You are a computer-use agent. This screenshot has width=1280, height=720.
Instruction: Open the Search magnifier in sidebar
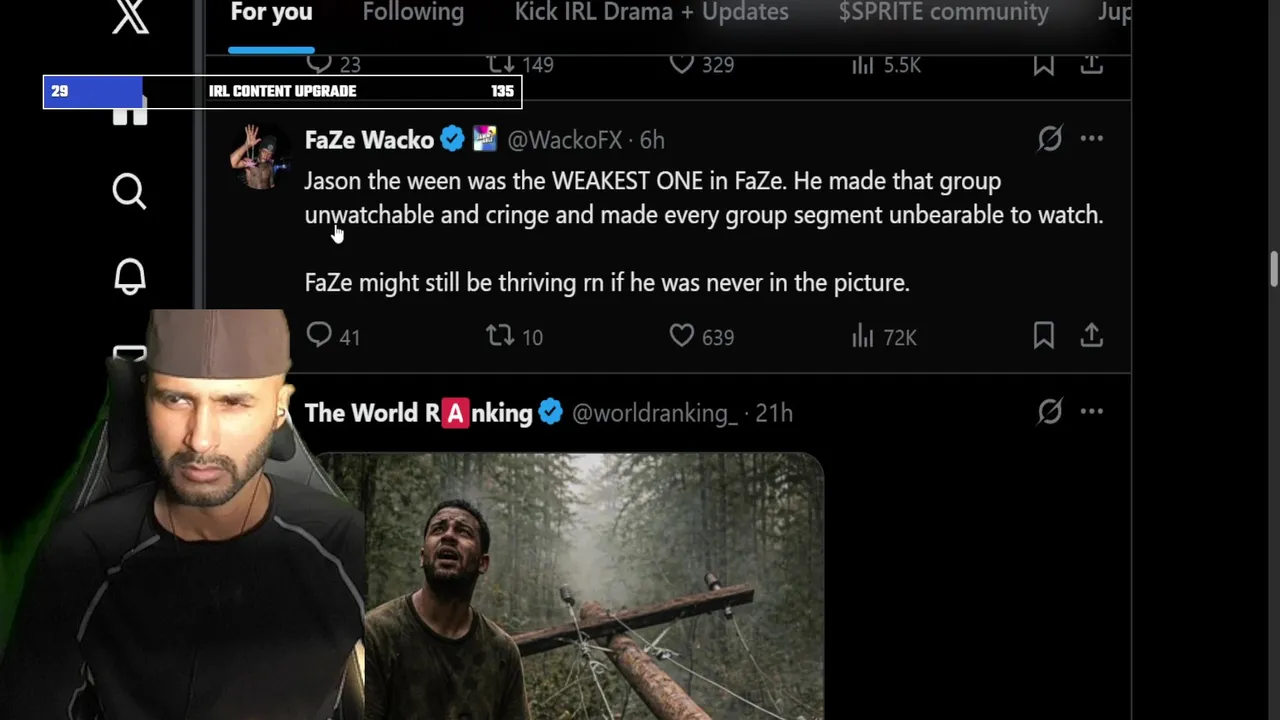pyautogui.click(x=129, y=191)
